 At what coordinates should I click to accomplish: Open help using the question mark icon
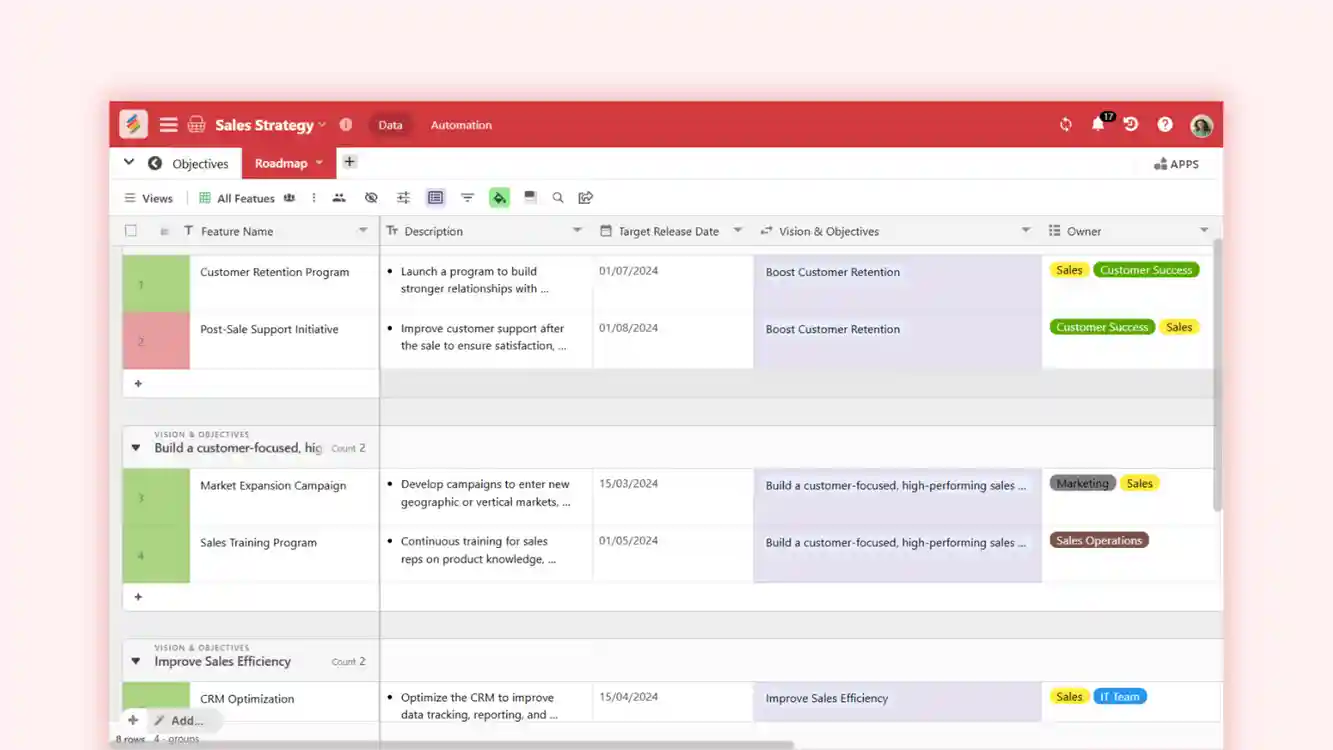1164,124
